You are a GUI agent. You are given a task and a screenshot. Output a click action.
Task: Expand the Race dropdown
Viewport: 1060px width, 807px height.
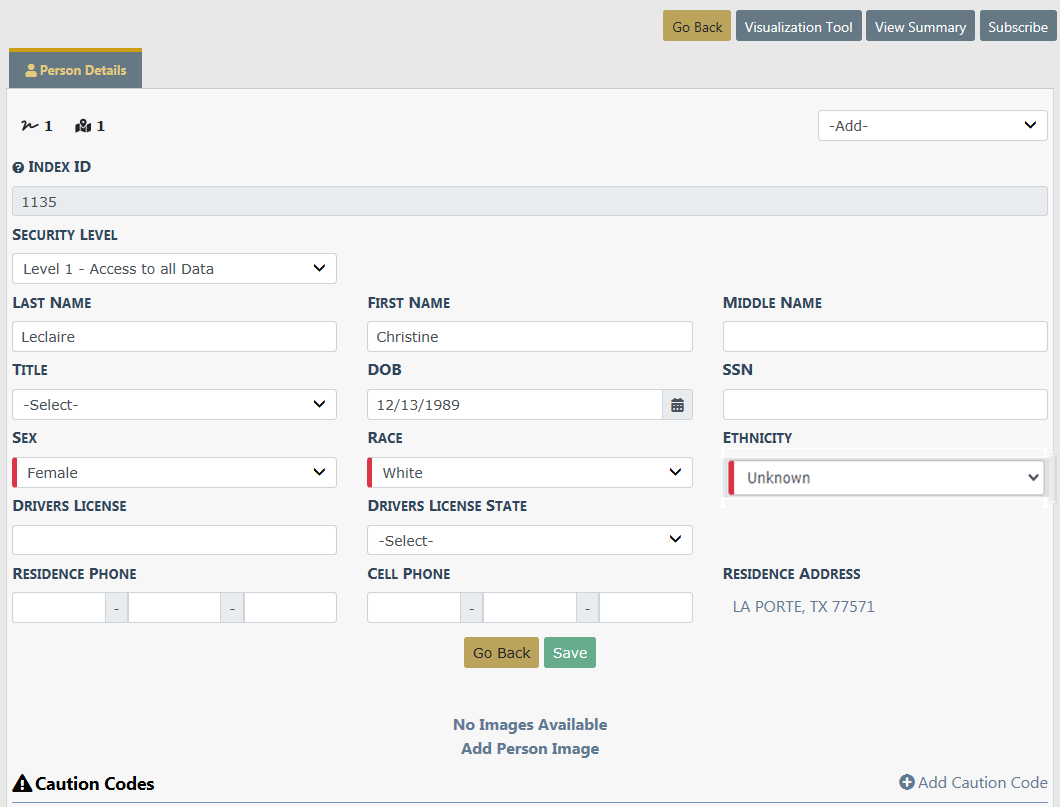click(x=529, y=473)
